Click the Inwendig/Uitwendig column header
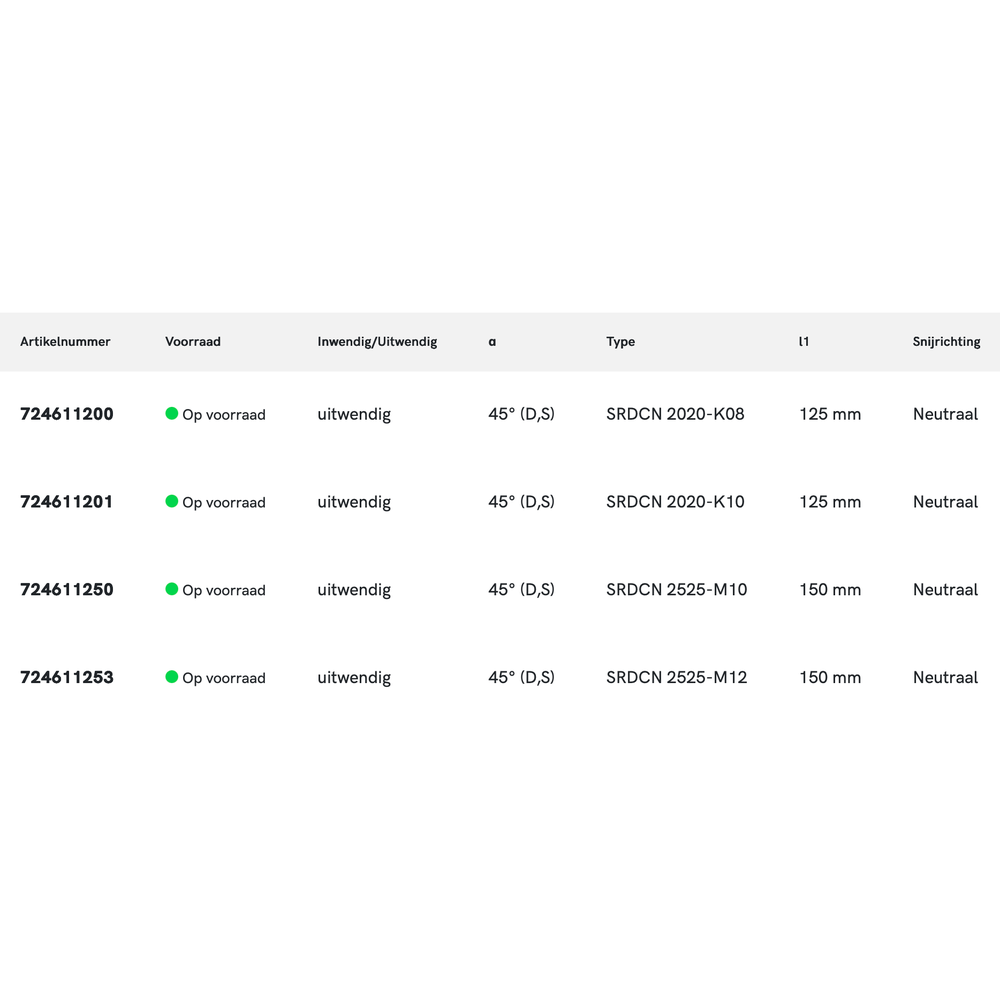1000x1000 pixels. (x=377, y=342)
